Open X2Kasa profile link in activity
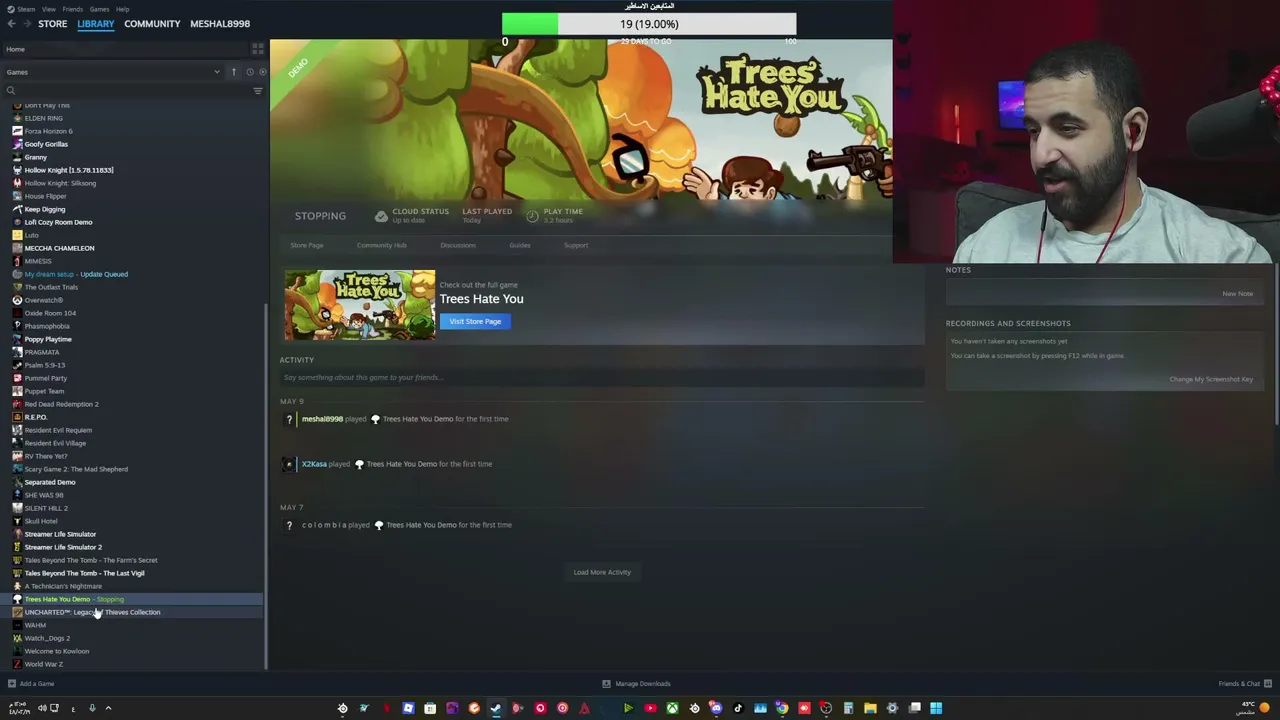This screenshot has height=720, width=1280. 314,464
